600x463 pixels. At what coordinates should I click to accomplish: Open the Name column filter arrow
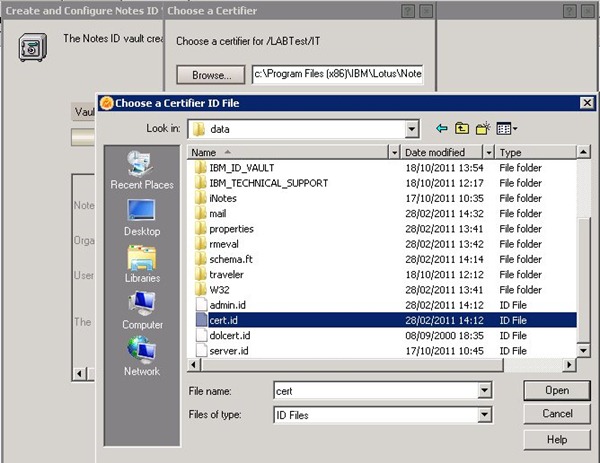[394, 153]
